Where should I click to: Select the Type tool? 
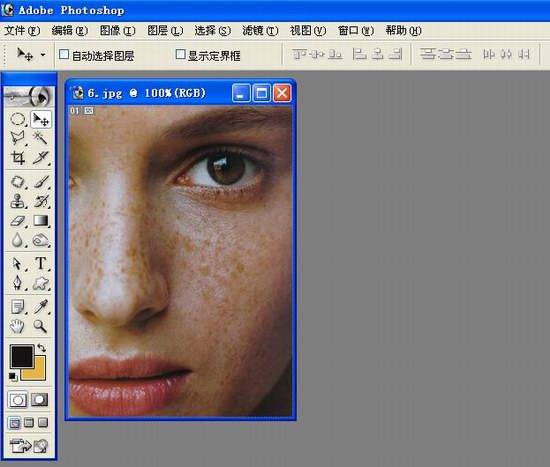[40, 263]
